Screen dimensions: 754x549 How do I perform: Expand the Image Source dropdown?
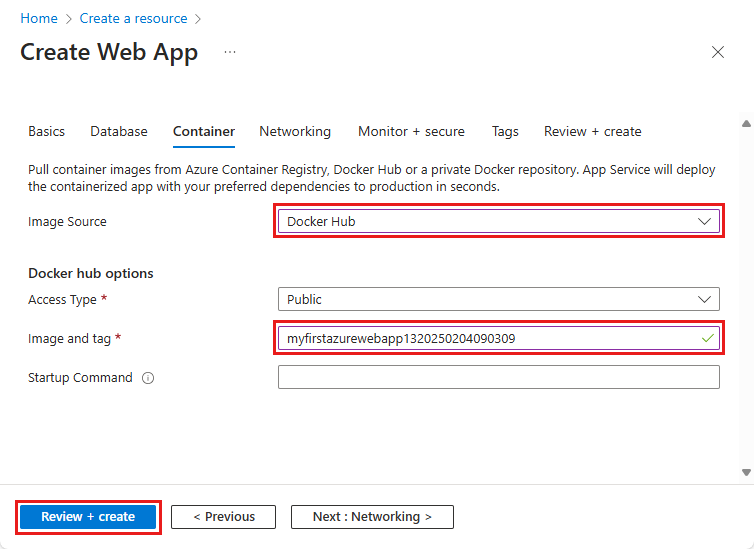point(498,221)
